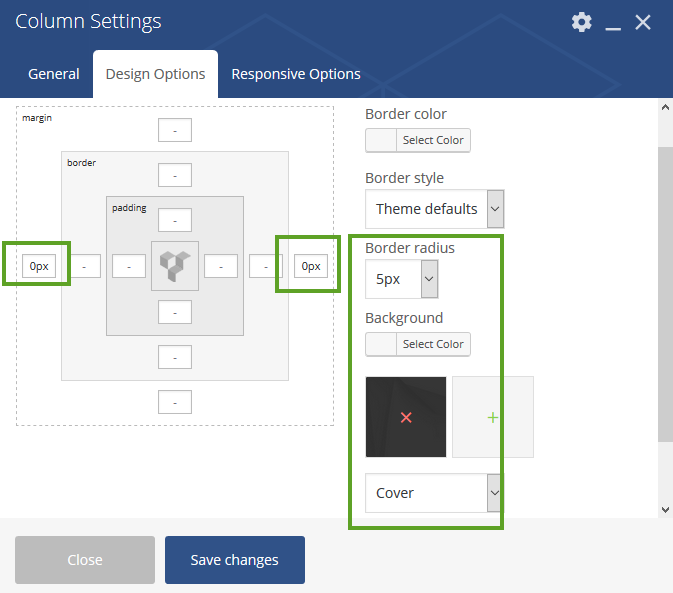Click the Visual Composer cube logo
The width and height of the screenshot is (673, 593).
(x=175, y=266)
